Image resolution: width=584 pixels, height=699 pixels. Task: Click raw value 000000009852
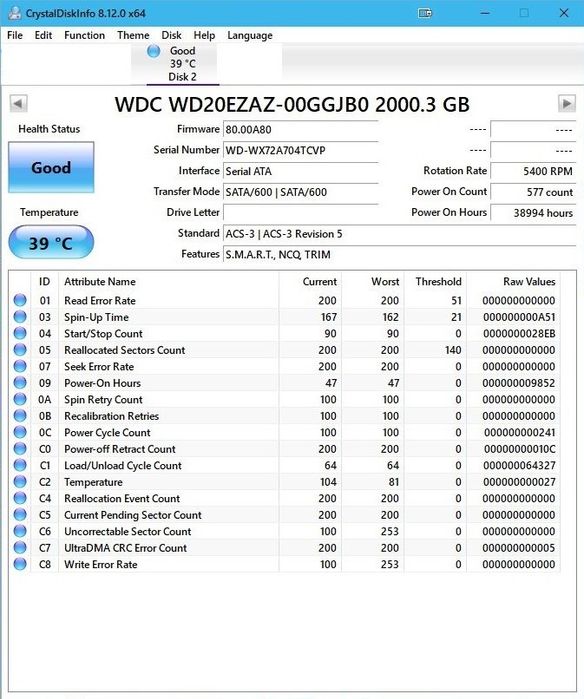click(x=519, y=383)
